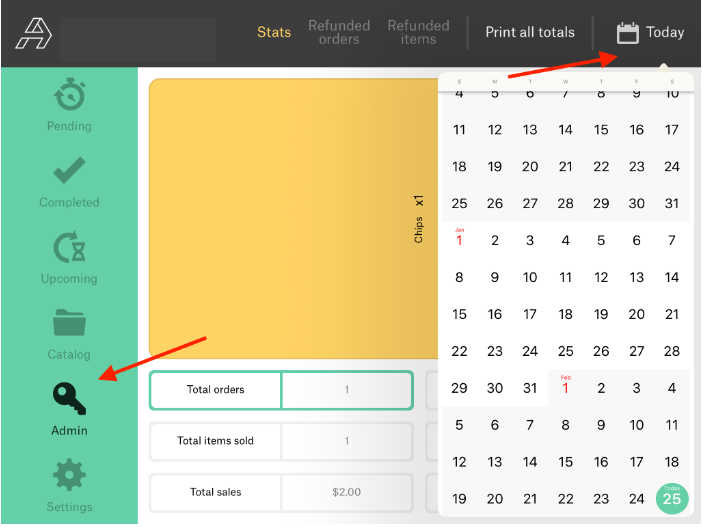Switch to the Stats tab
The height and width of the screenshot is (527, 703).
click(x=274, y=33)
